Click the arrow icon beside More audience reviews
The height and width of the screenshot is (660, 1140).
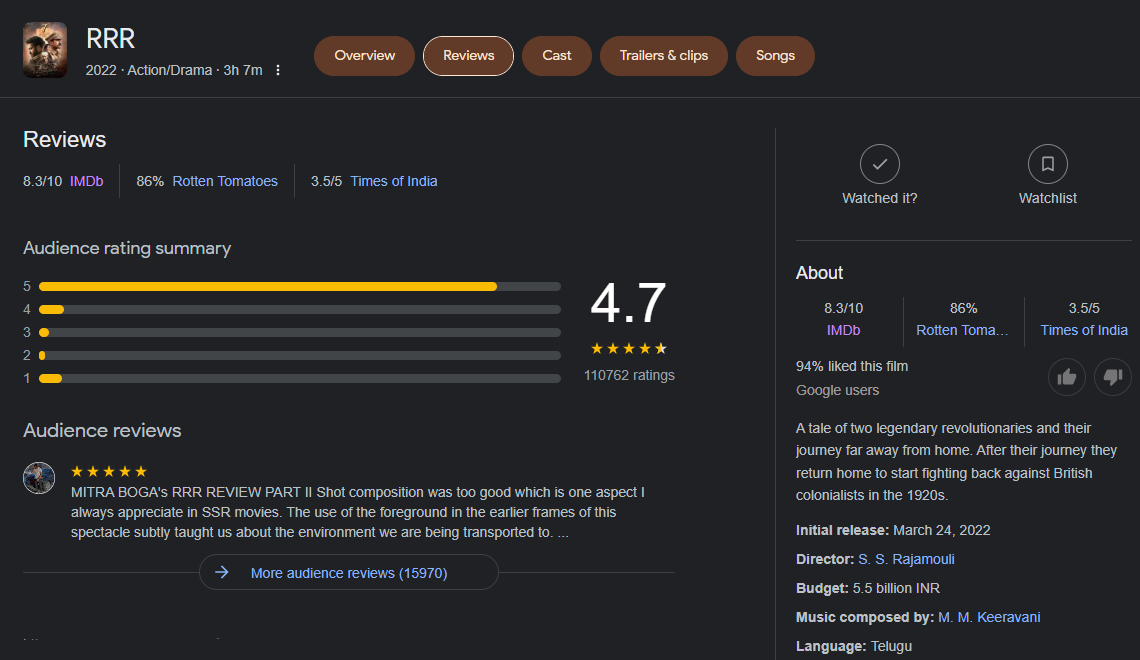(222, 573)
